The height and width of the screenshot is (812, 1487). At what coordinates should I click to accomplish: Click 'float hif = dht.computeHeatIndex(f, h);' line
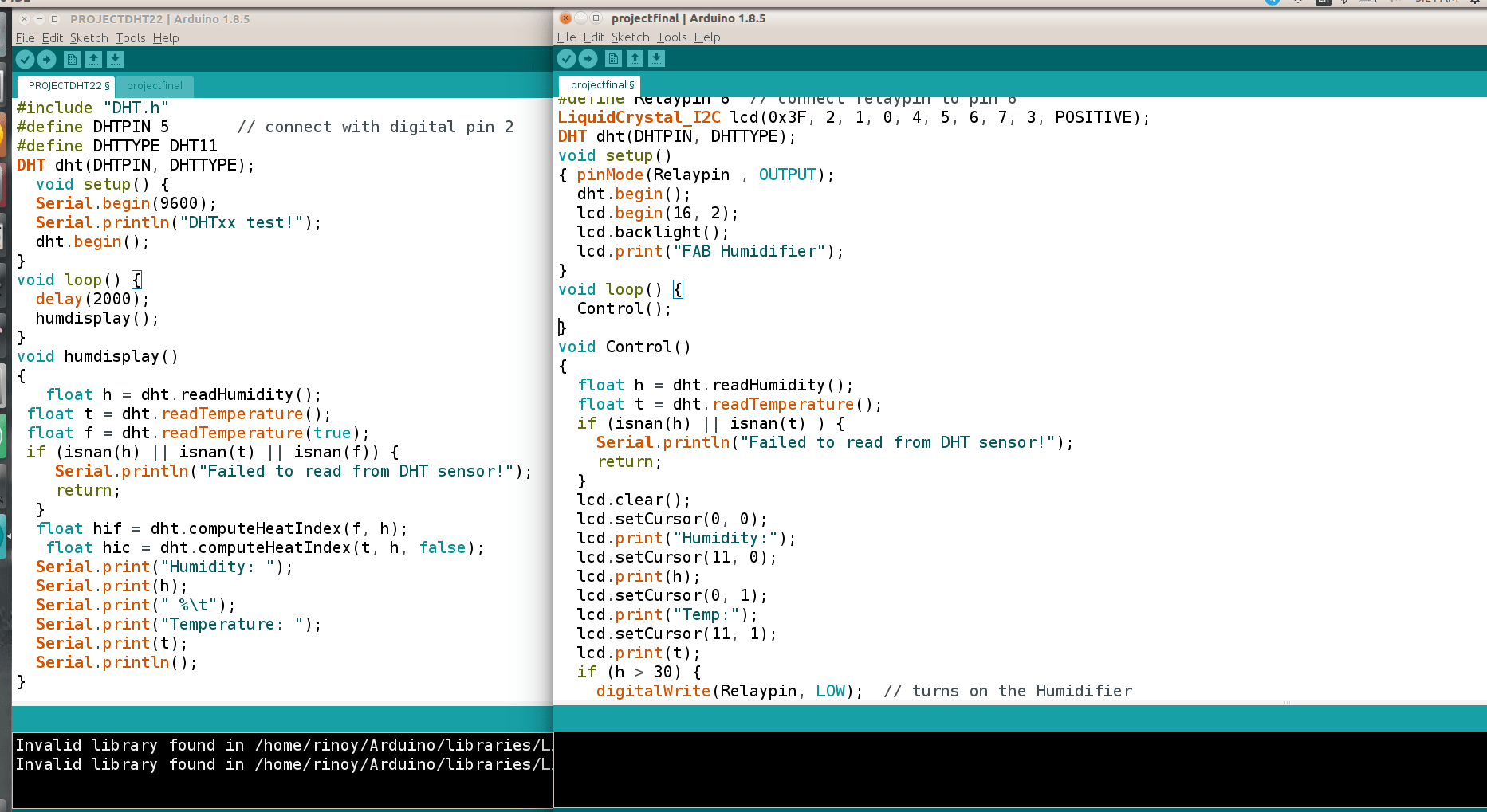[x=222, y=528]
